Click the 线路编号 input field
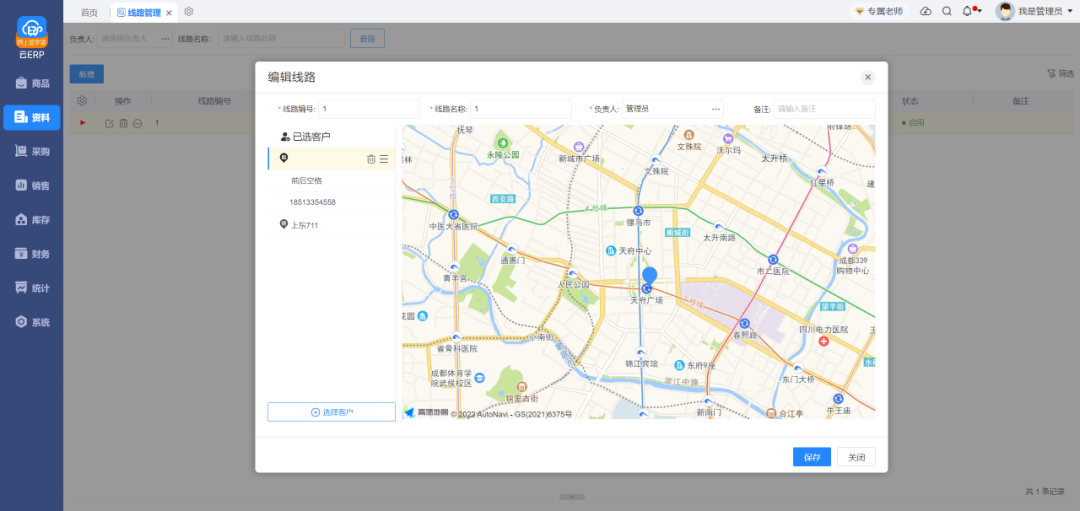 pyautogui.click(x=368, y=109)
